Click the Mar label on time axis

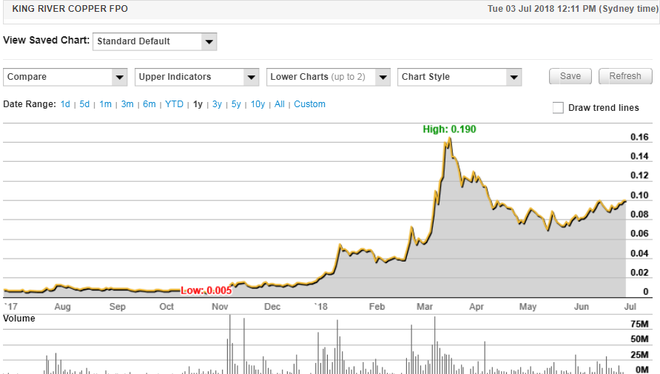[x=425, y=307]
